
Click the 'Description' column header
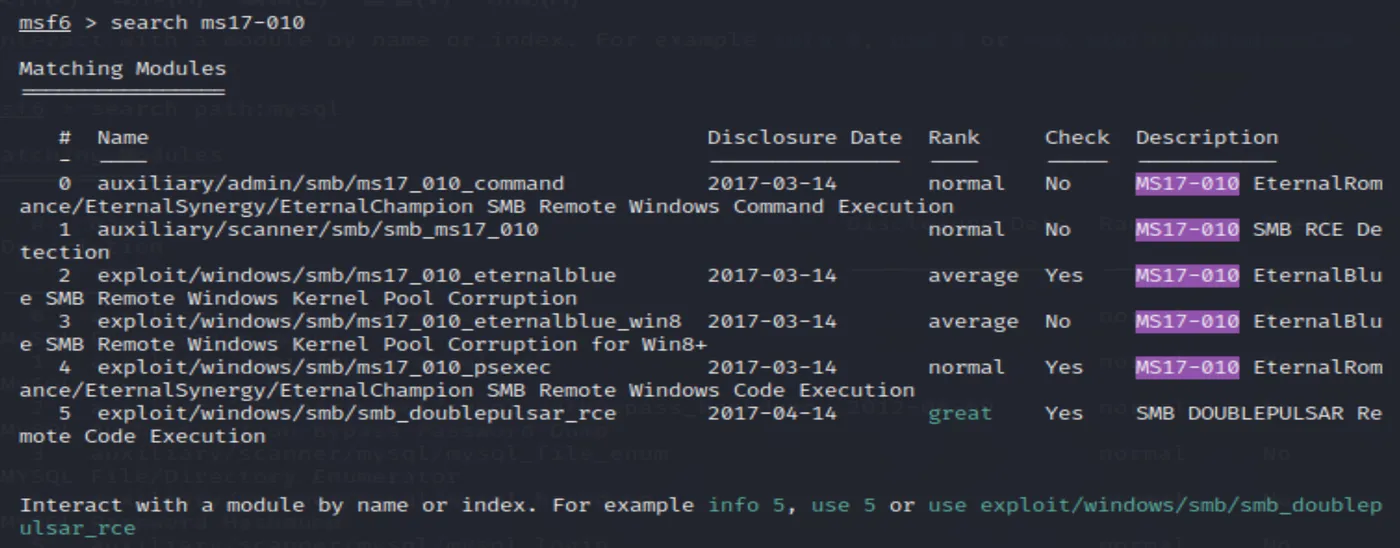[x=1207, y=138]
